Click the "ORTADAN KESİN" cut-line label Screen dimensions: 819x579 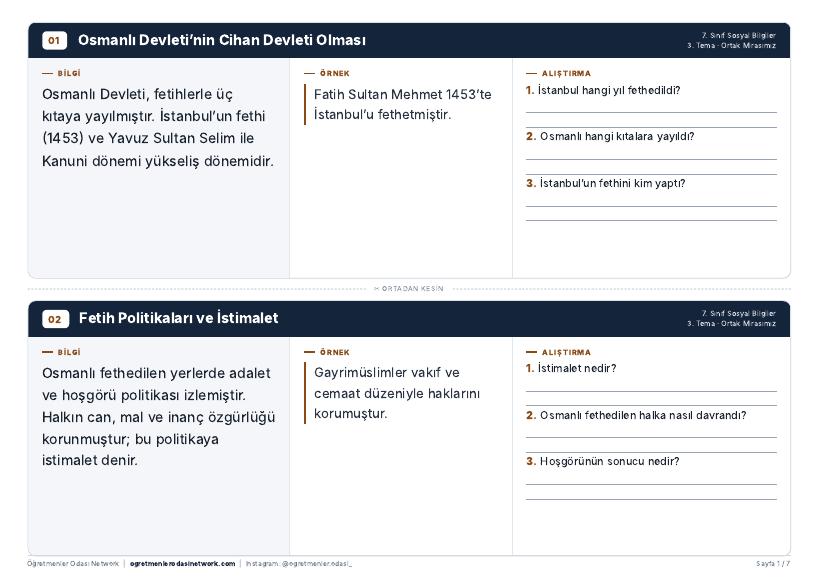click(413, 288)
